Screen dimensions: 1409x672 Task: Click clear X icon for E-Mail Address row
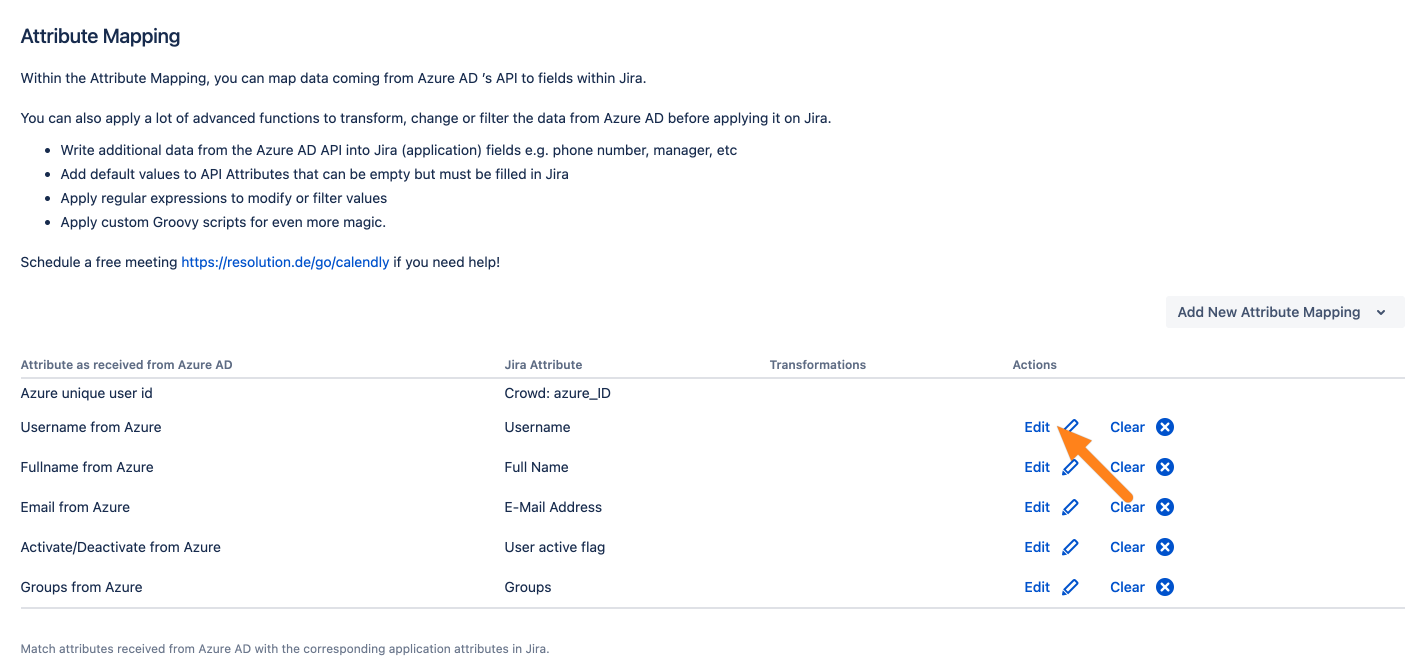tap(1165, 507)
